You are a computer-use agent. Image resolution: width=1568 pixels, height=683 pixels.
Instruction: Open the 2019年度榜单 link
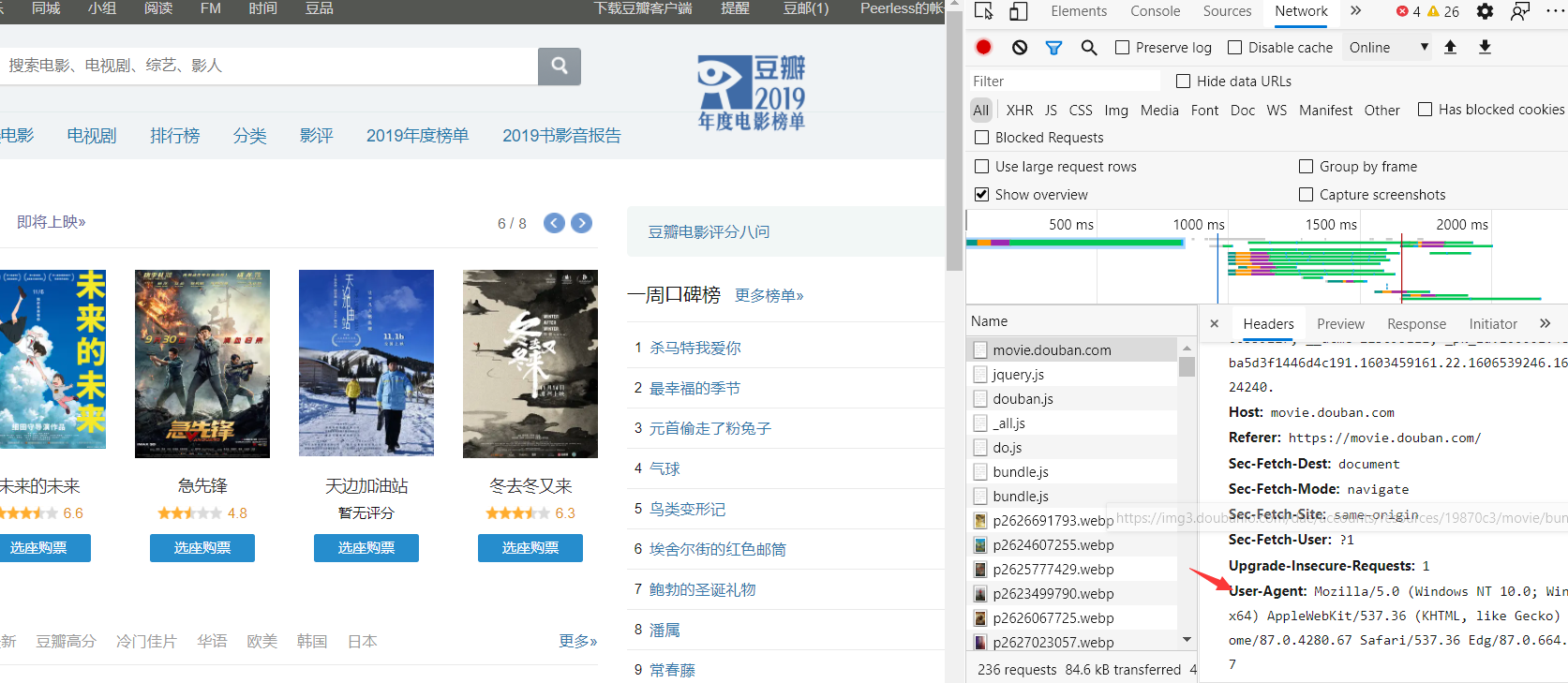(x=417, y=136)
